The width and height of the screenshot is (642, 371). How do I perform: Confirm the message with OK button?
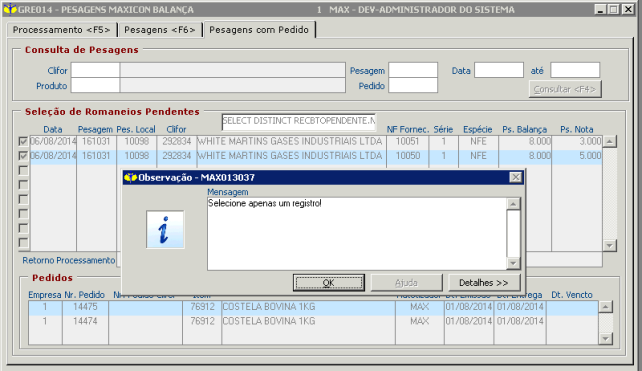(329, 283)
